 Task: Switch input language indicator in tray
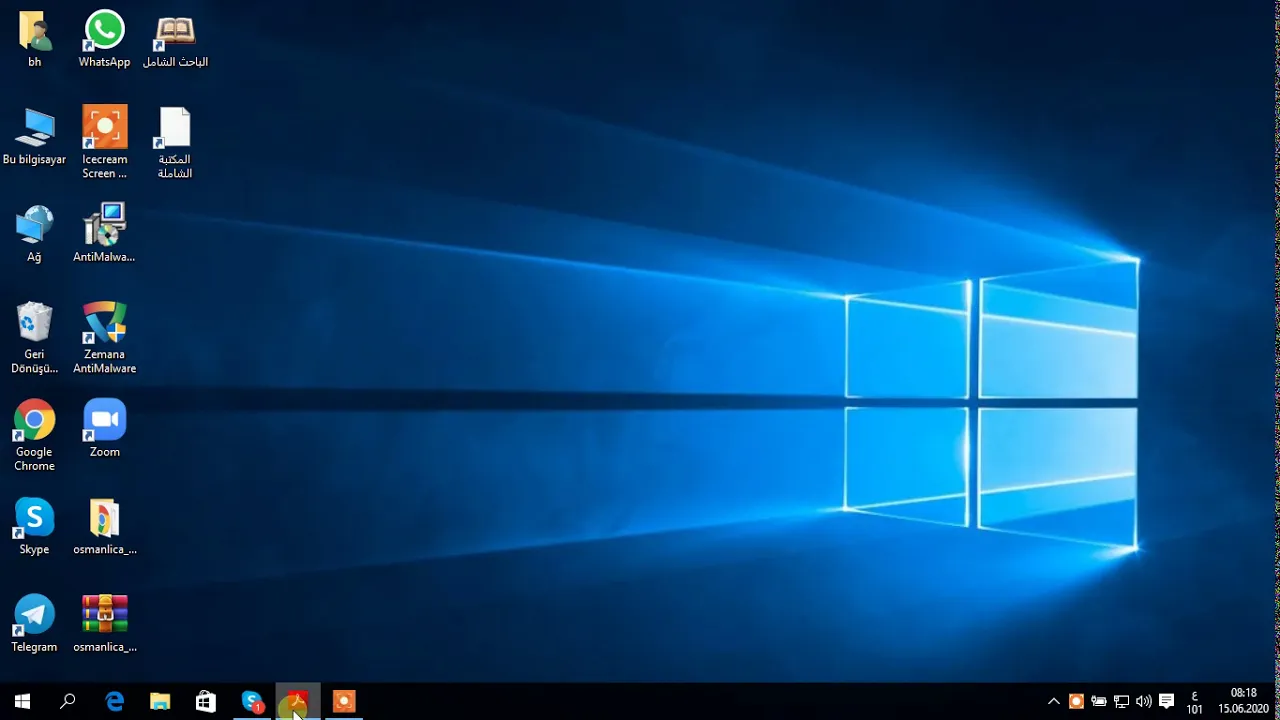[1194, 701]
